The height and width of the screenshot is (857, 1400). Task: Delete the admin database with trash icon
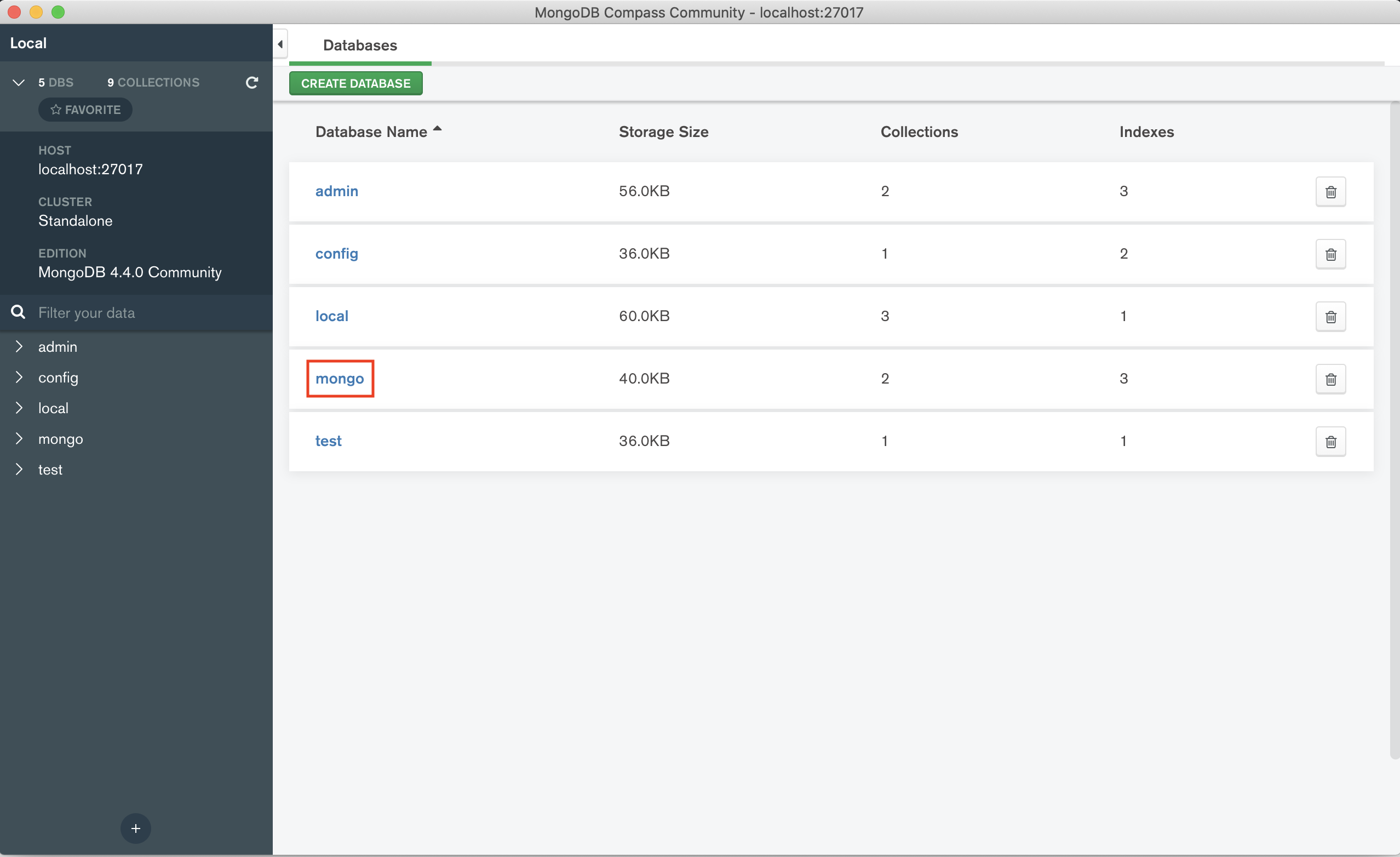point(1330,192)
